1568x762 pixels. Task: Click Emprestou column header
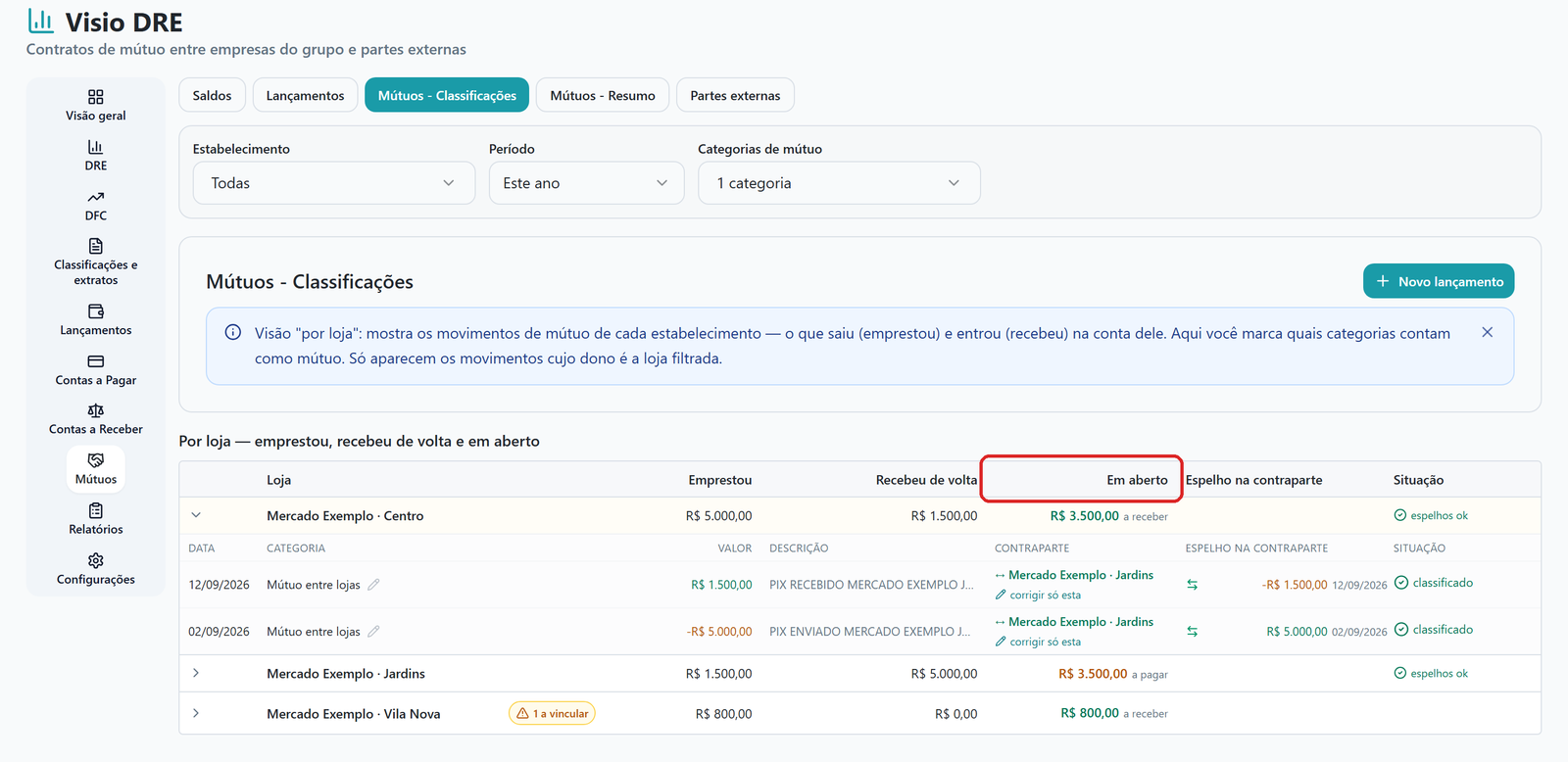click(x=720, y=480)
